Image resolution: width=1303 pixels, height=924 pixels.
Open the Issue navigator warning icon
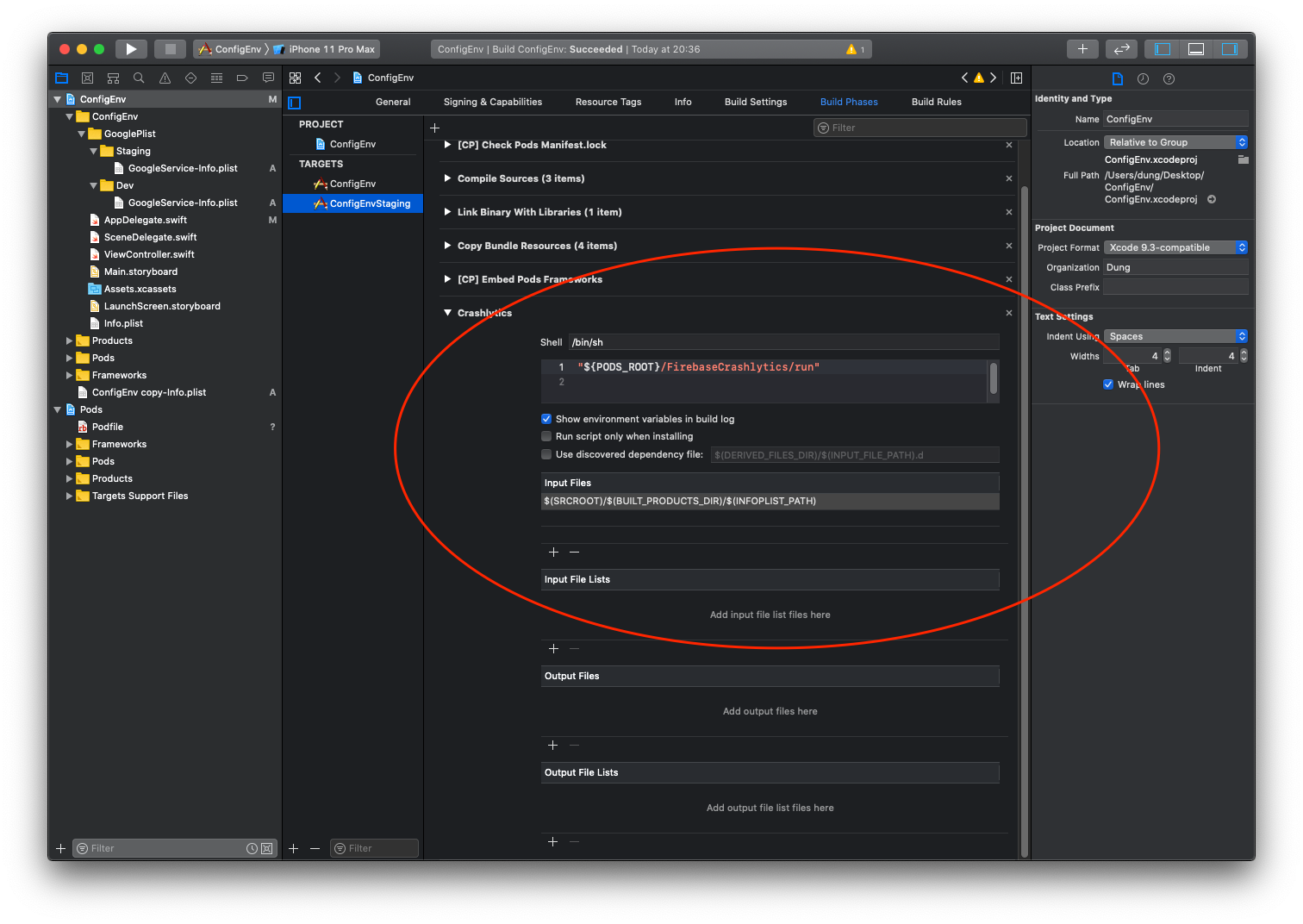(x=165, y=78)
